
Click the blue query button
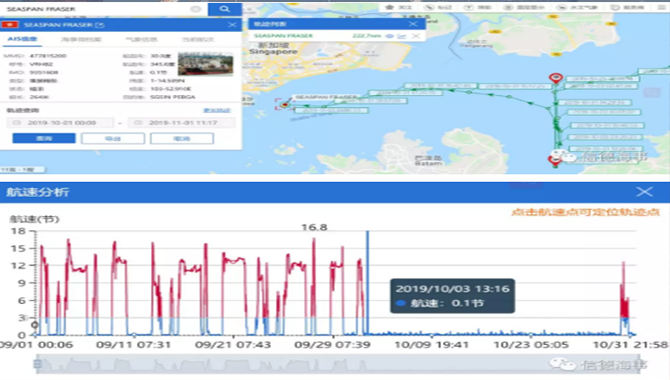click(44, 138)
